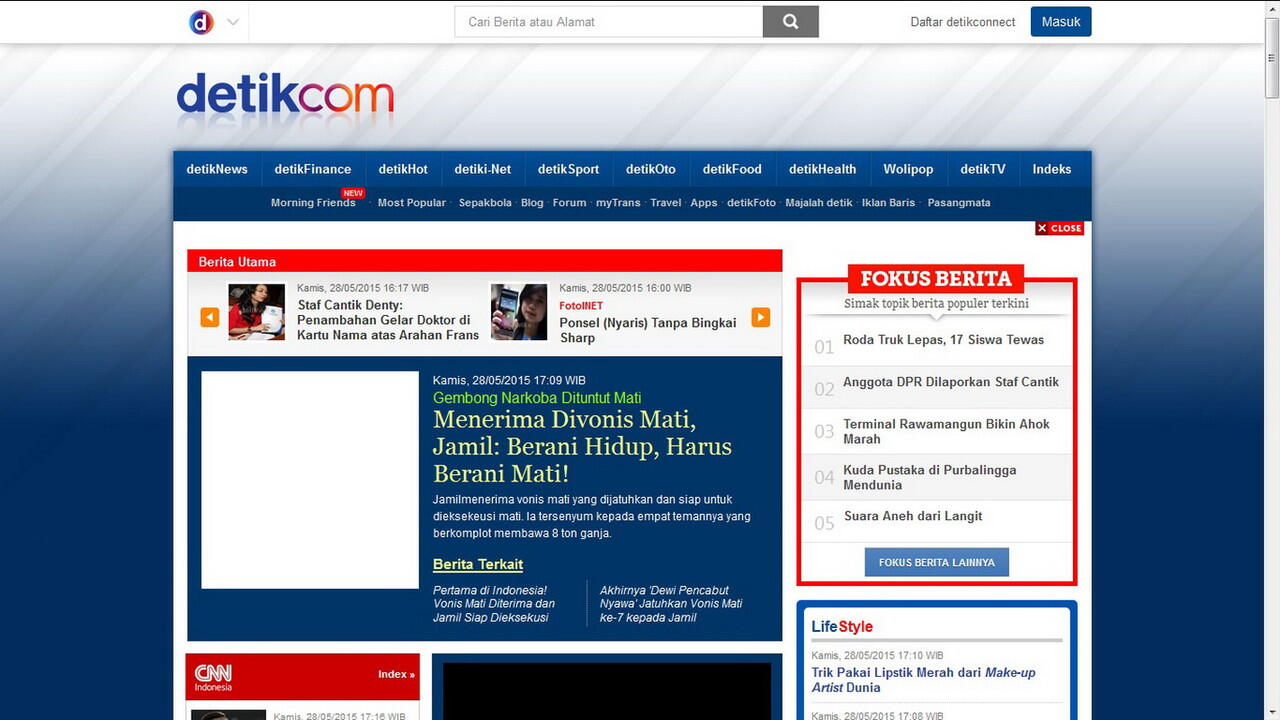This screenshot has height=720, width=1280.
Task: Open focus topic 'Roda Truk Lepas, 17 Siswa Tewas'
Action: pos(943,340)
